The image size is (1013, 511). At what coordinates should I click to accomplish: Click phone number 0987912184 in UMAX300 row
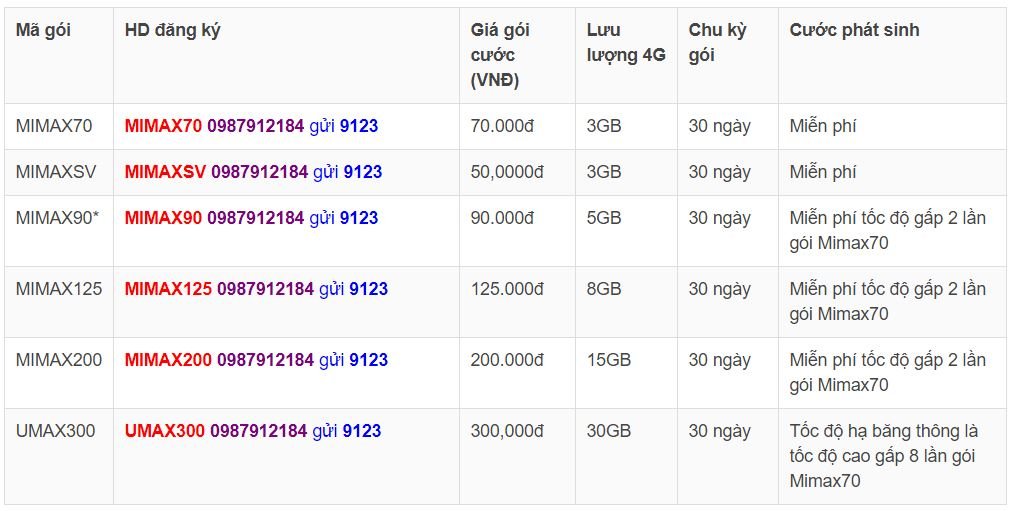tap(258, 431)
